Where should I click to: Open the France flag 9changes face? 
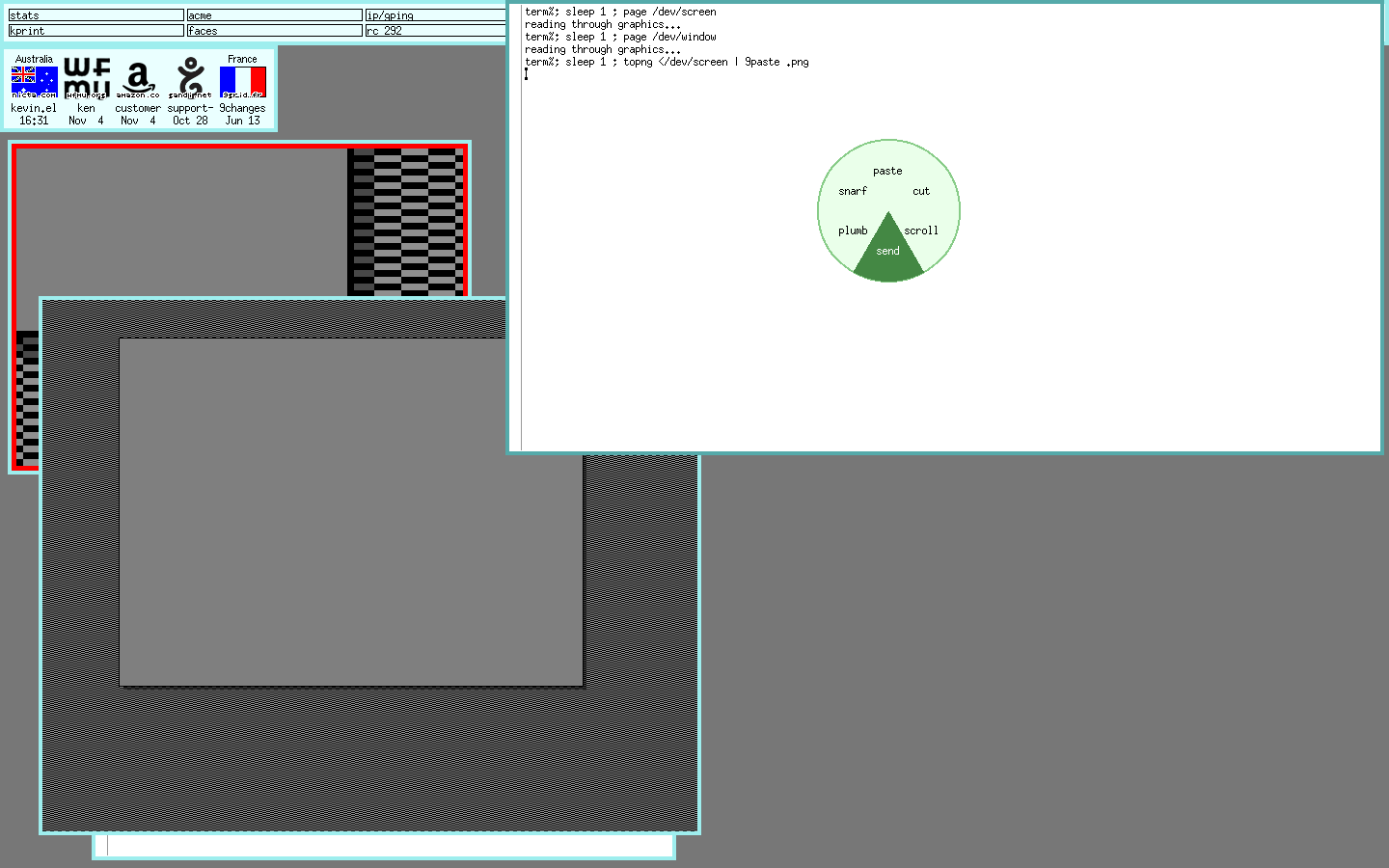(242, 82)
